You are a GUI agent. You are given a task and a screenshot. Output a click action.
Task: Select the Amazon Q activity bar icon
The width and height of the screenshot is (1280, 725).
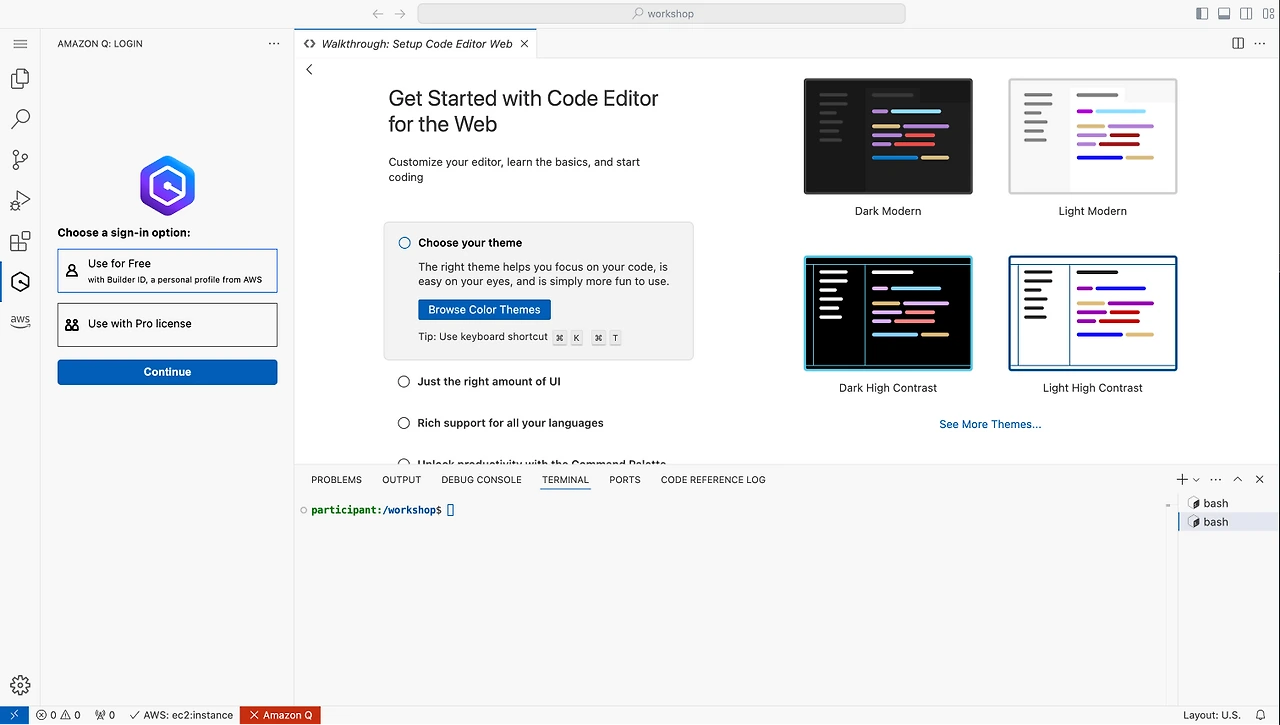click(x=20, y=282)
